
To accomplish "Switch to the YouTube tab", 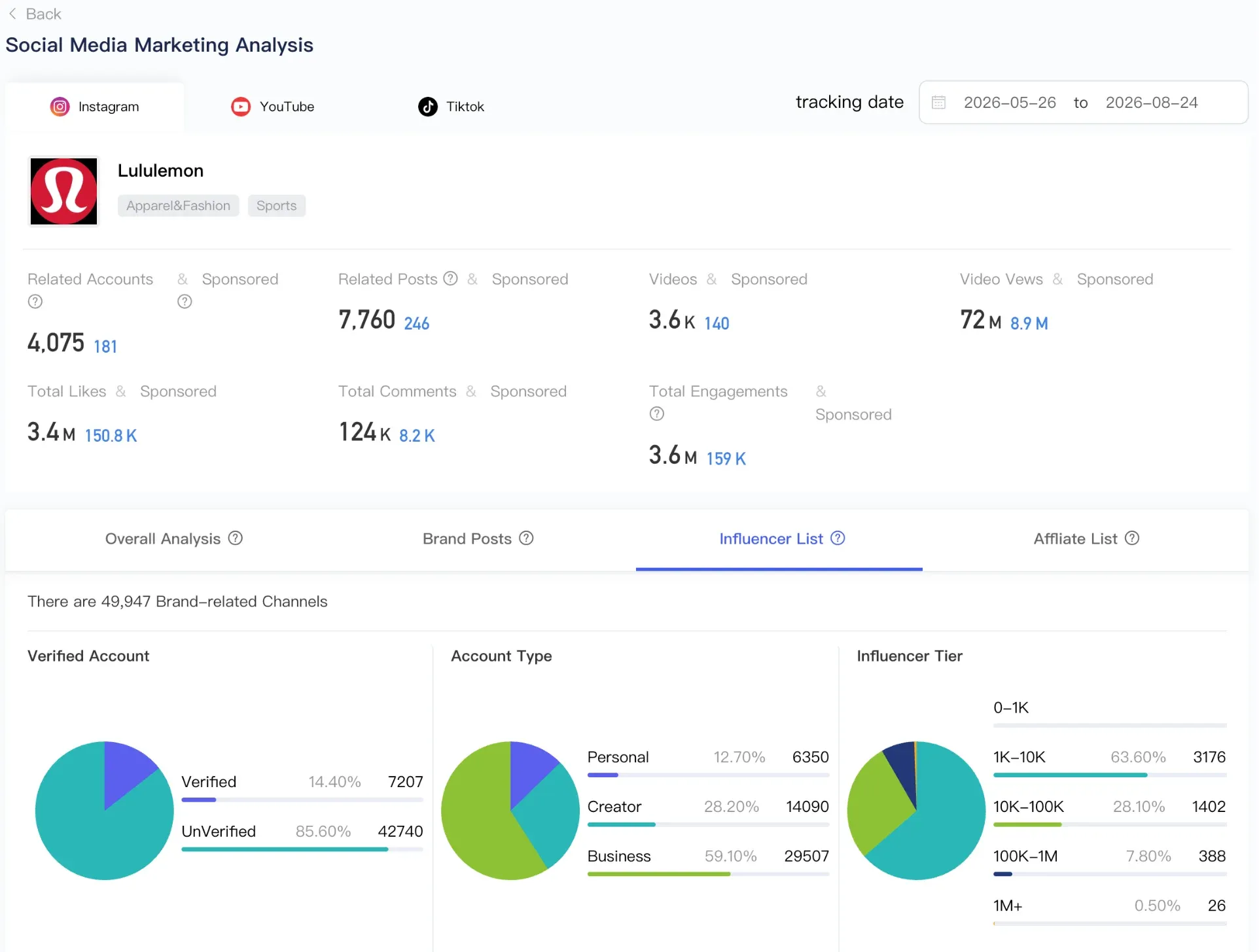I will [x=273, y=107].
